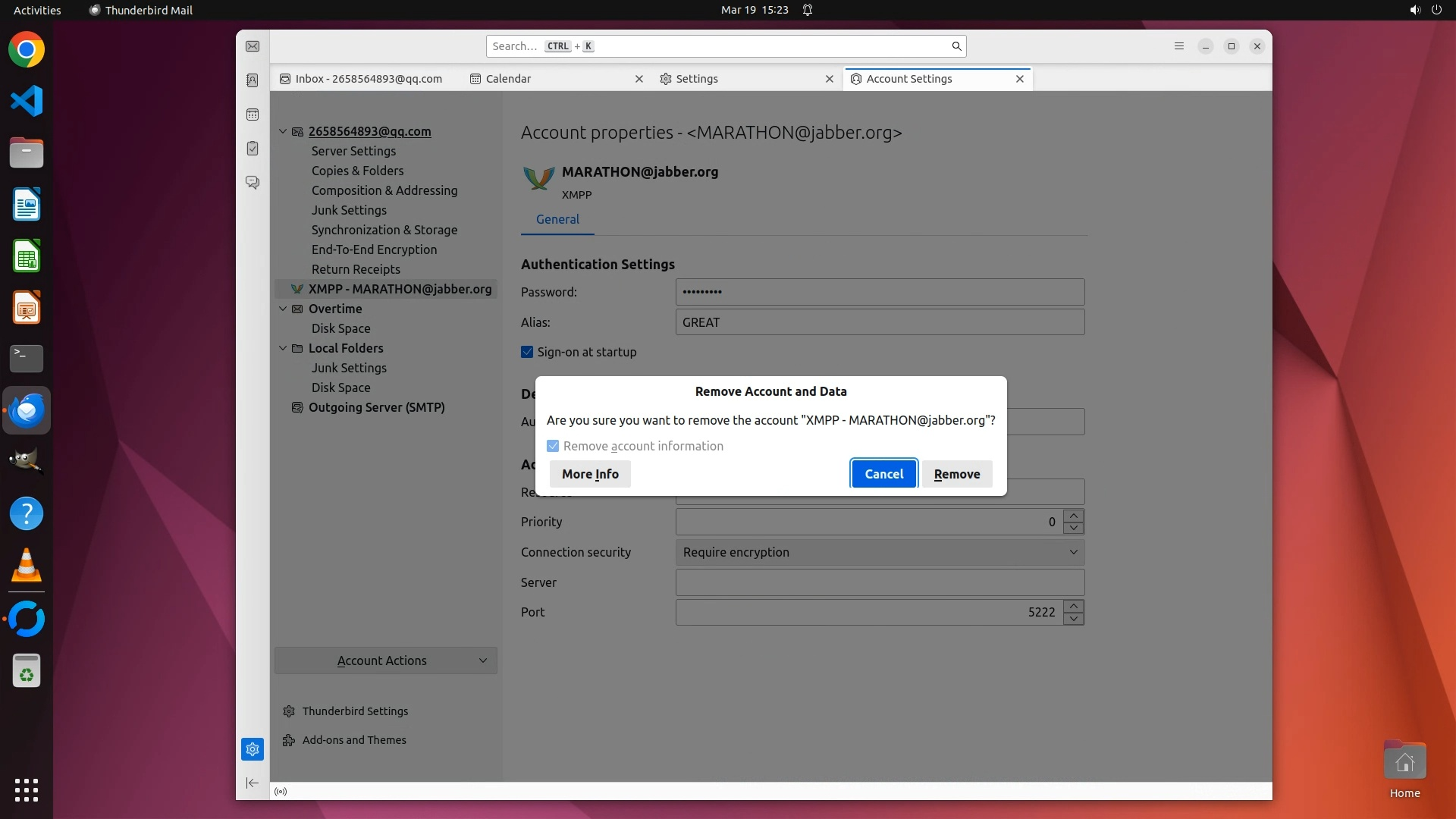Click the settings gear in the sidebar

click(x=253, y=749)
